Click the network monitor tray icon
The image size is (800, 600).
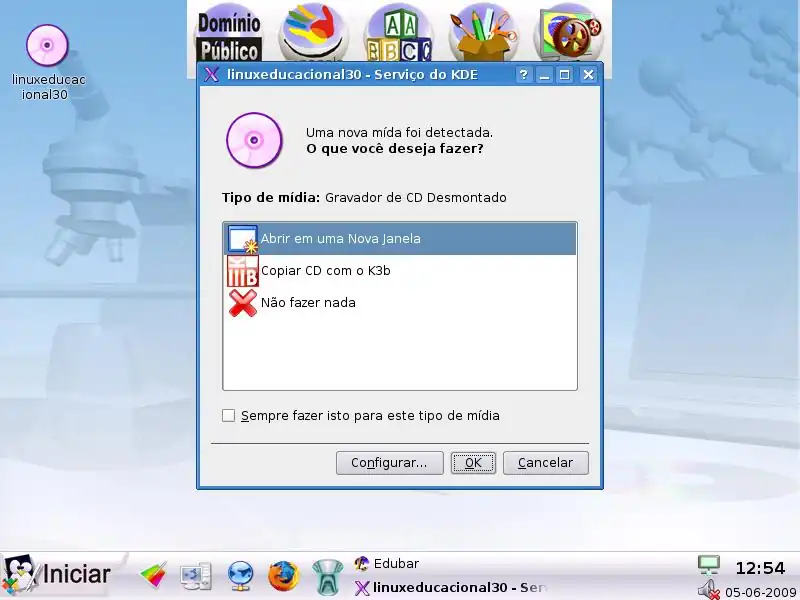[x=709, y=565]
